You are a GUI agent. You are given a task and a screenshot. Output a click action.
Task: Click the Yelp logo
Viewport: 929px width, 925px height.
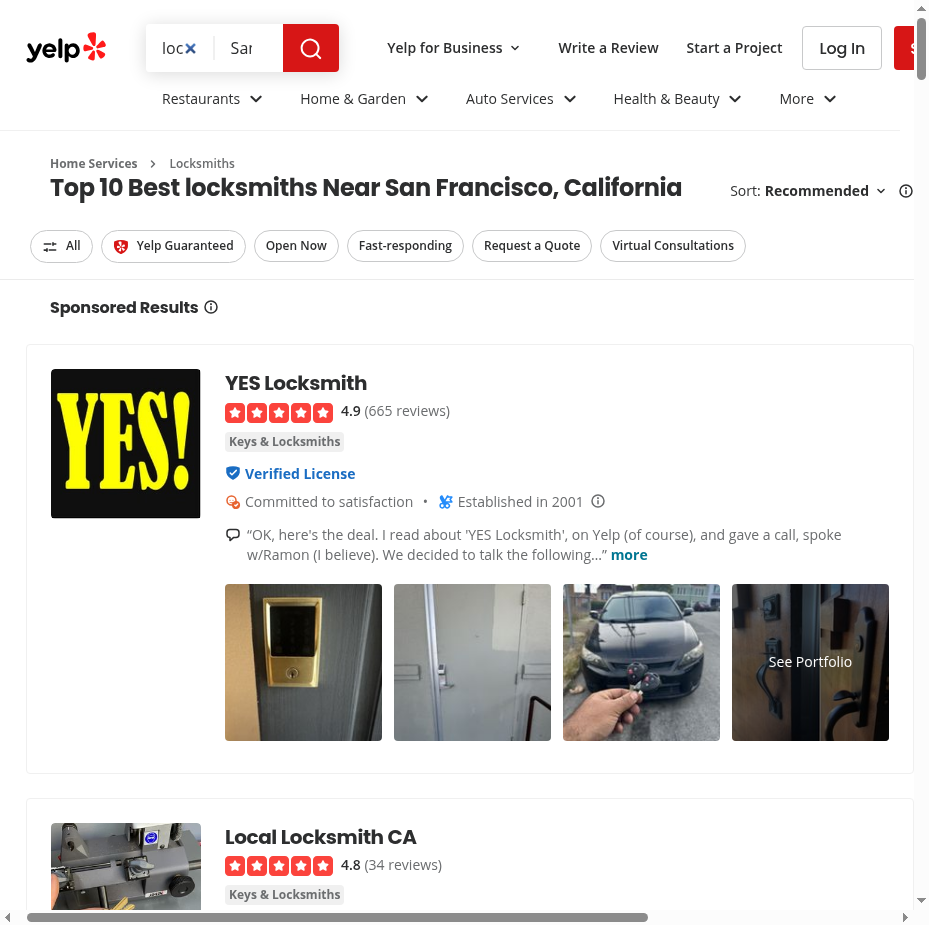(66, 48)
